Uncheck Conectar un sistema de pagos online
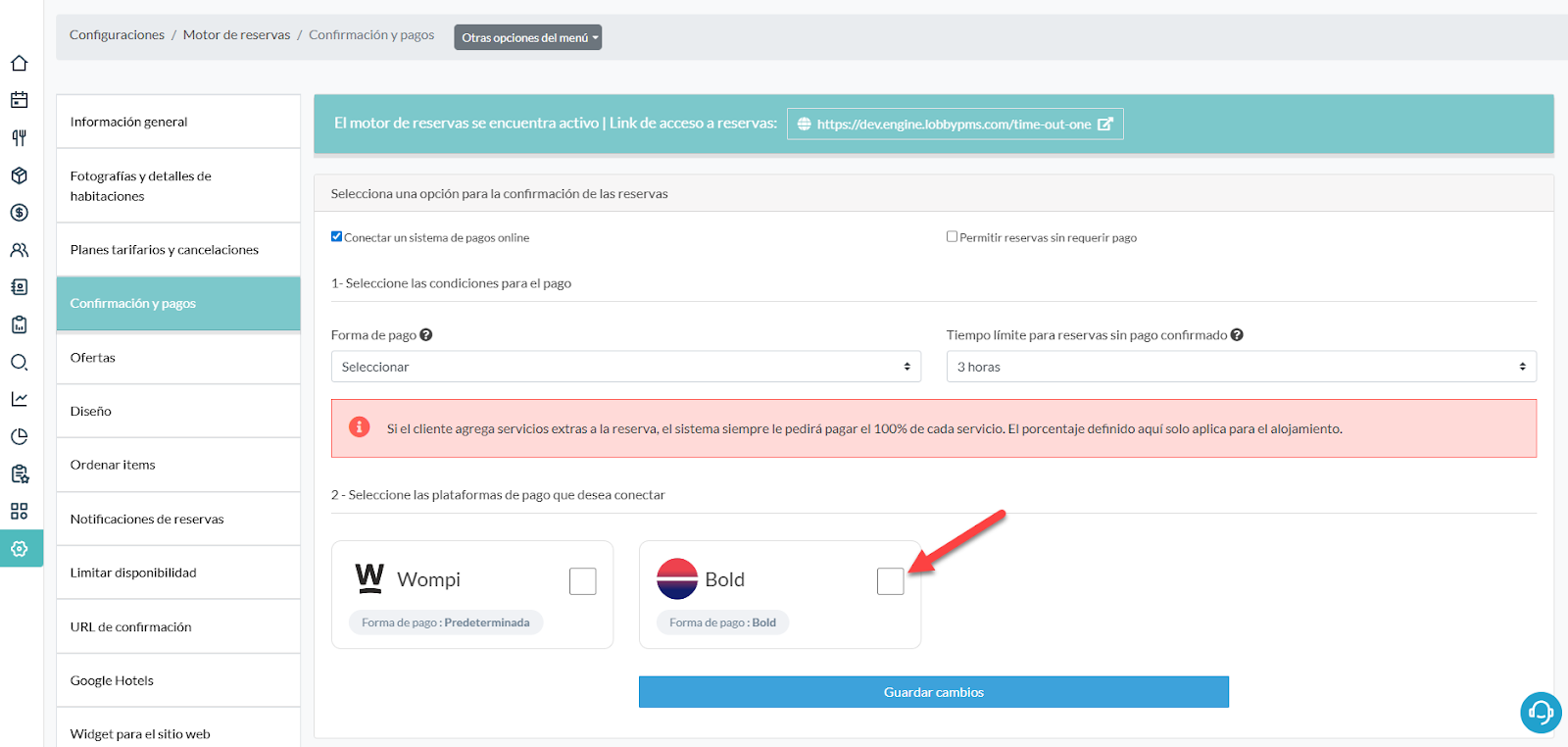Viewport: 1568px width, 747px height. [x=337, y=236]
